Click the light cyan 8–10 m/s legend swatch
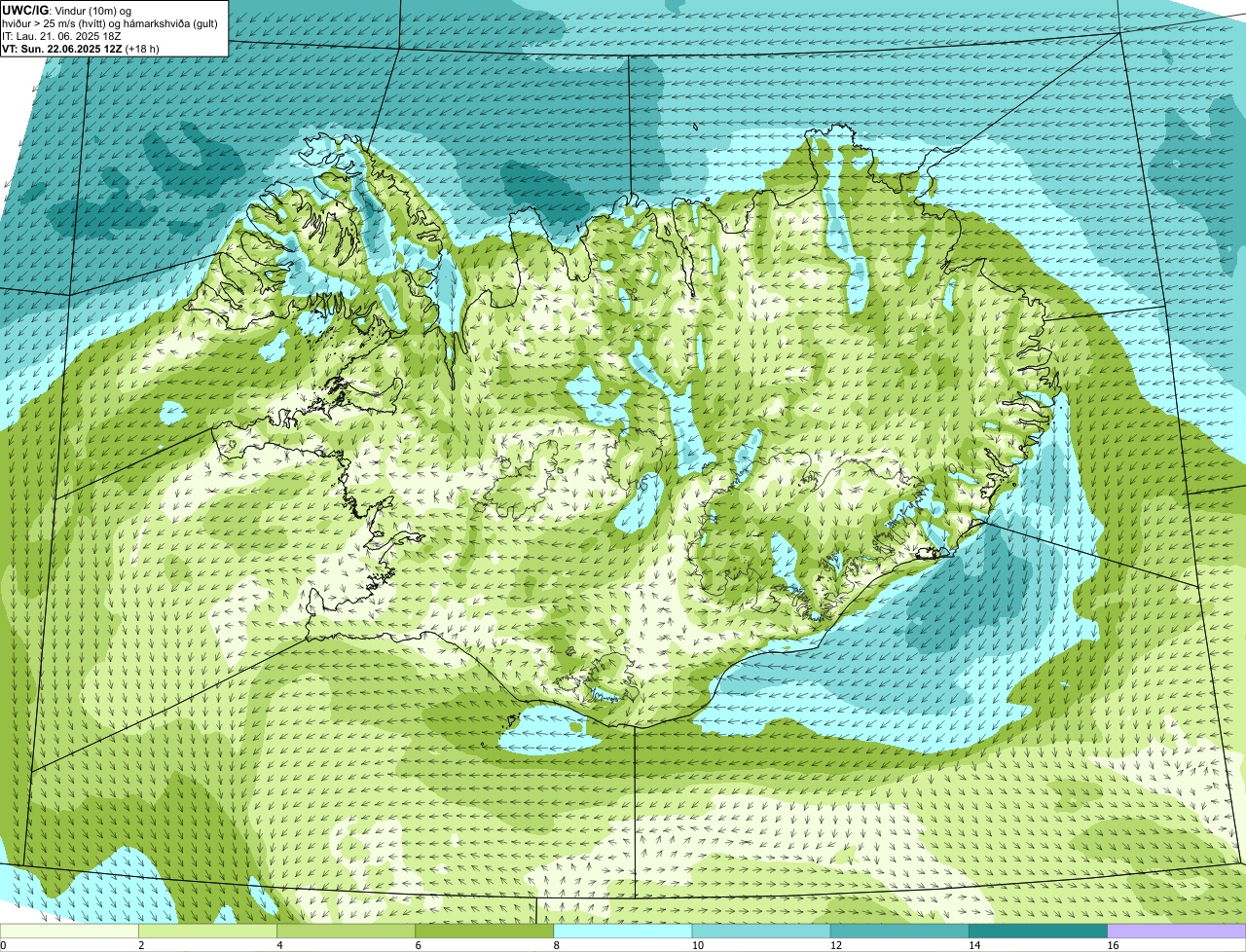This screenshot has height=952, width=1246. [x=623, y=932]
